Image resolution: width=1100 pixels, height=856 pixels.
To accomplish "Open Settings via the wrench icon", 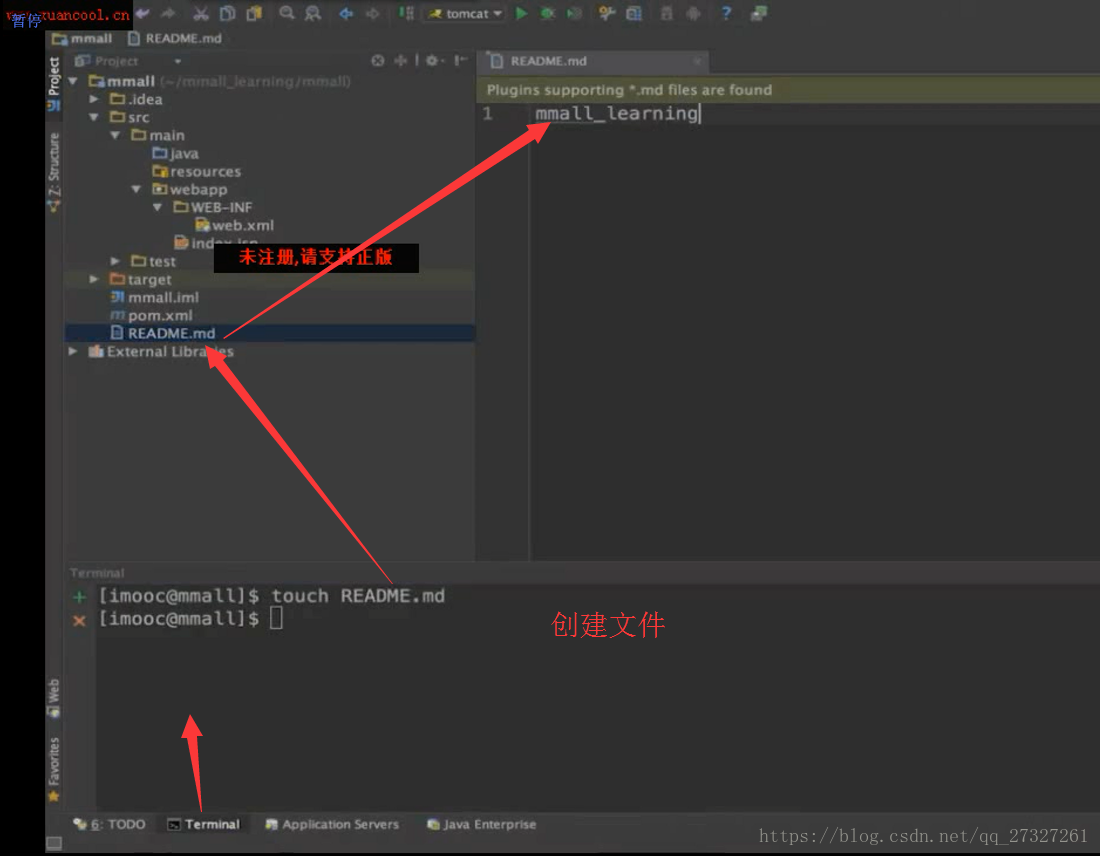I will tap(607, 13).
